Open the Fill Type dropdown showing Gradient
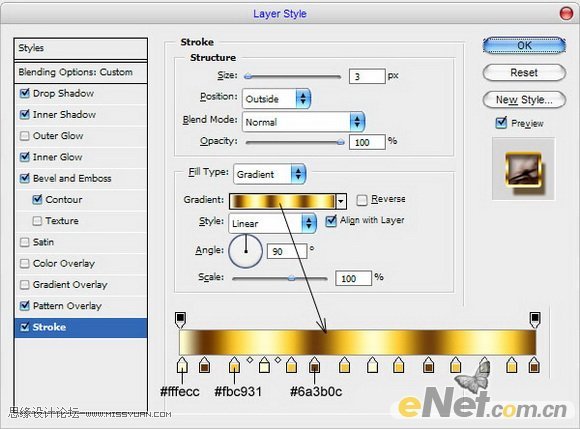Viewport: 580px width, 429px height. pyautogui.click(x=270, y=174)
